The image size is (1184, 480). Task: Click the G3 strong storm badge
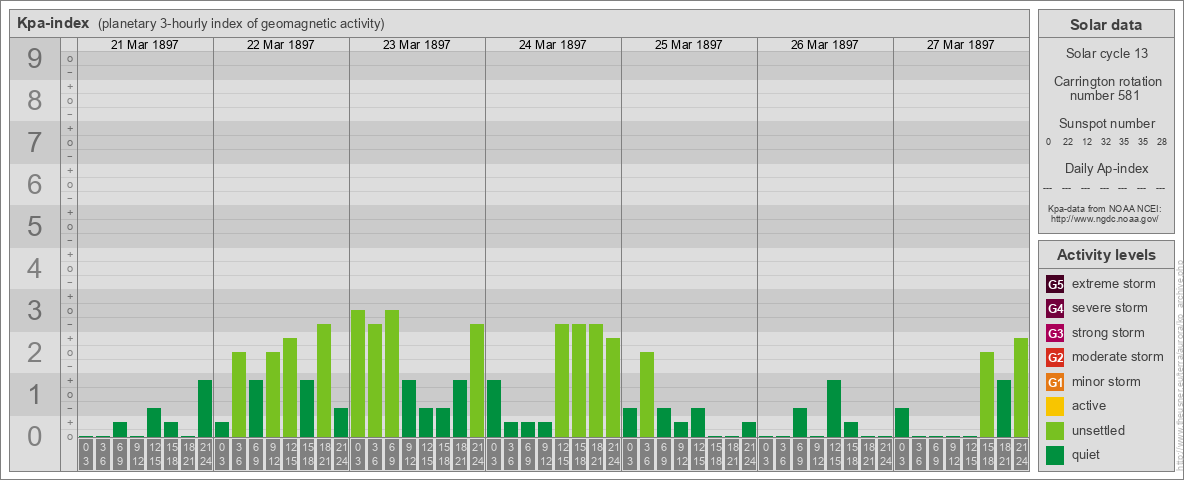coord(1055,333)
